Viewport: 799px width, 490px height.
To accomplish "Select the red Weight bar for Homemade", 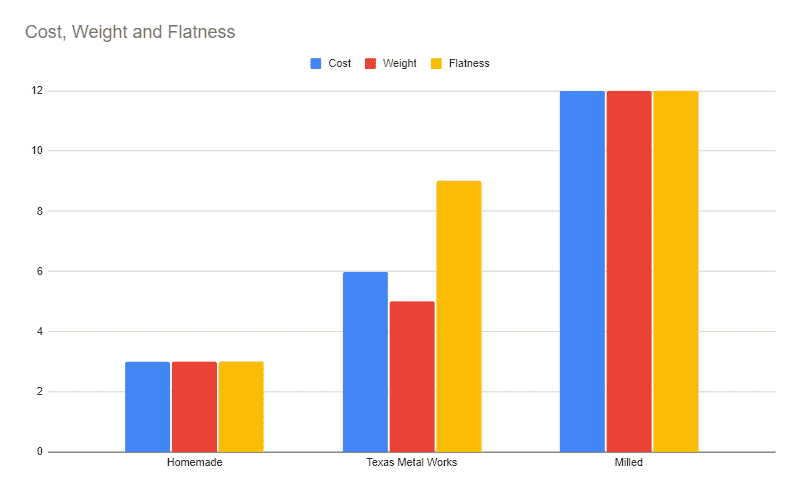I will tap(194, 406).
